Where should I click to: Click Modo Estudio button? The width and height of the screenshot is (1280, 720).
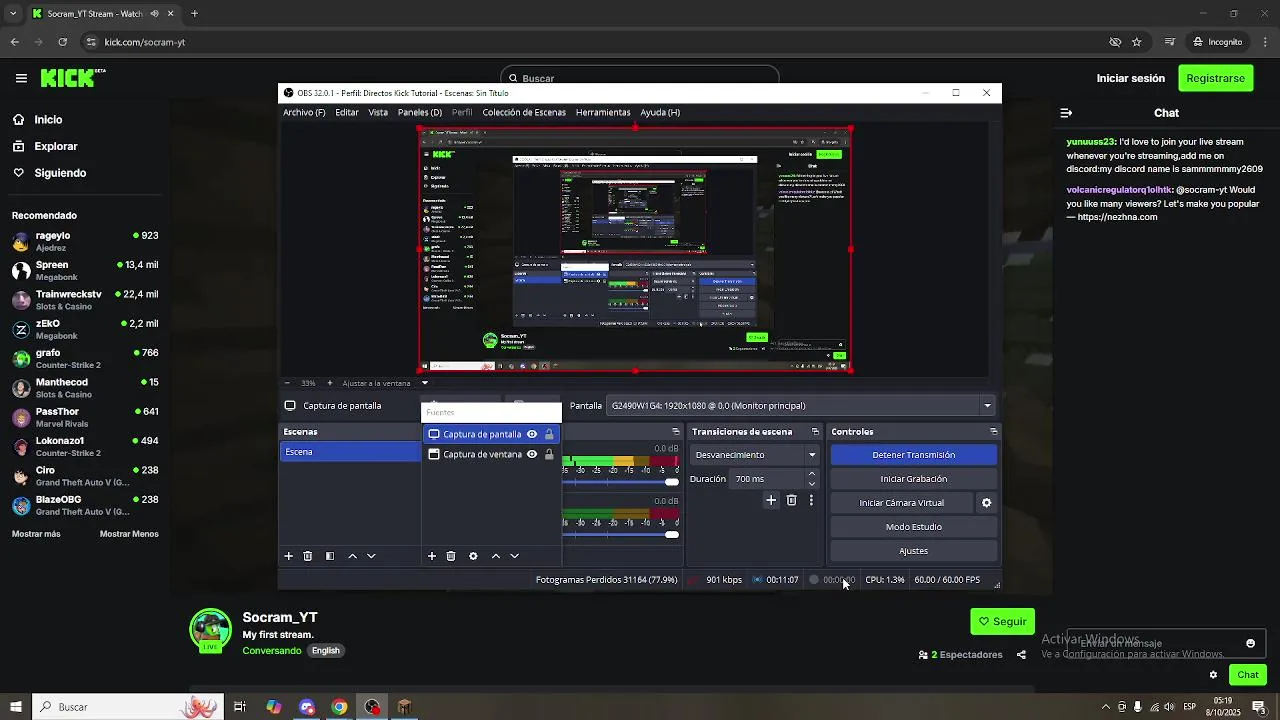pos(914,527)
